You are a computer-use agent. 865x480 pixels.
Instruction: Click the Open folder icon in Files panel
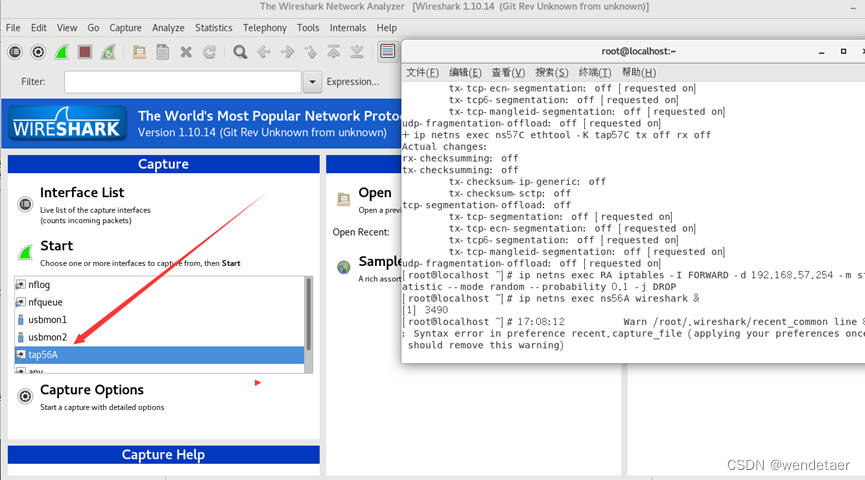click(x=344, y=199)
